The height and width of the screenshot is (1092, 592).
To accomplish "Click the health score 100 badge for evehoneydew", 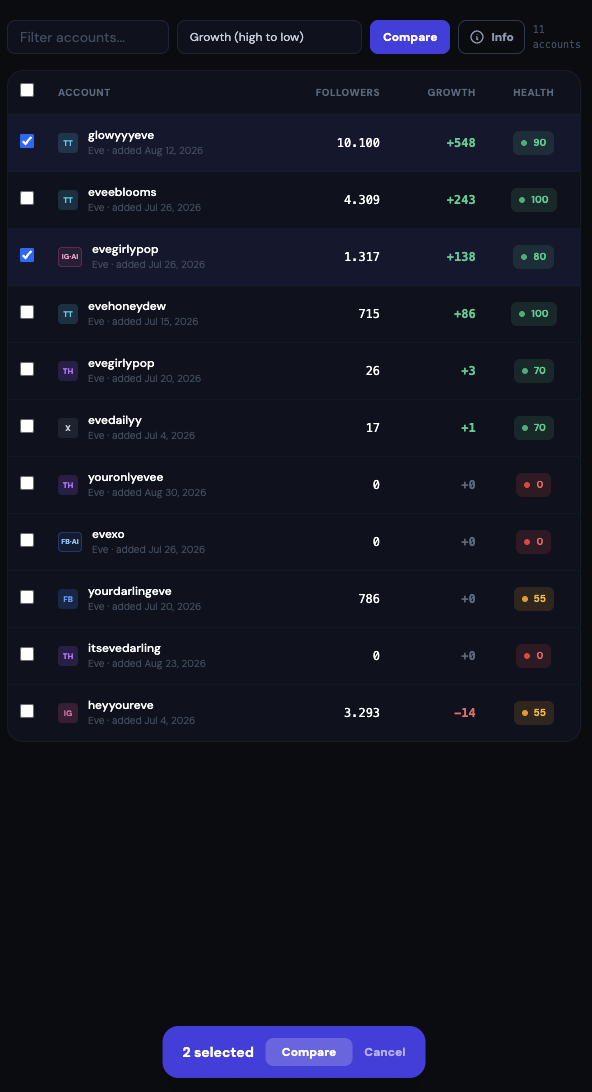I will click(533, 313).
